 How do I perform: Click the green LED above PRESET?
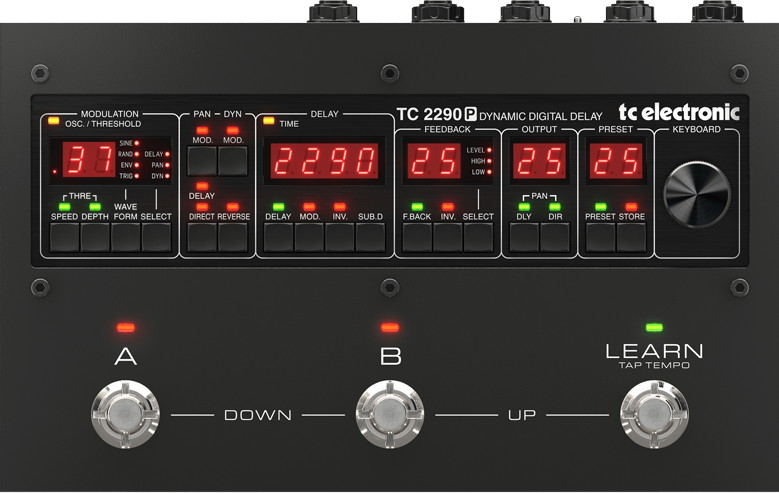click(601, 207)
